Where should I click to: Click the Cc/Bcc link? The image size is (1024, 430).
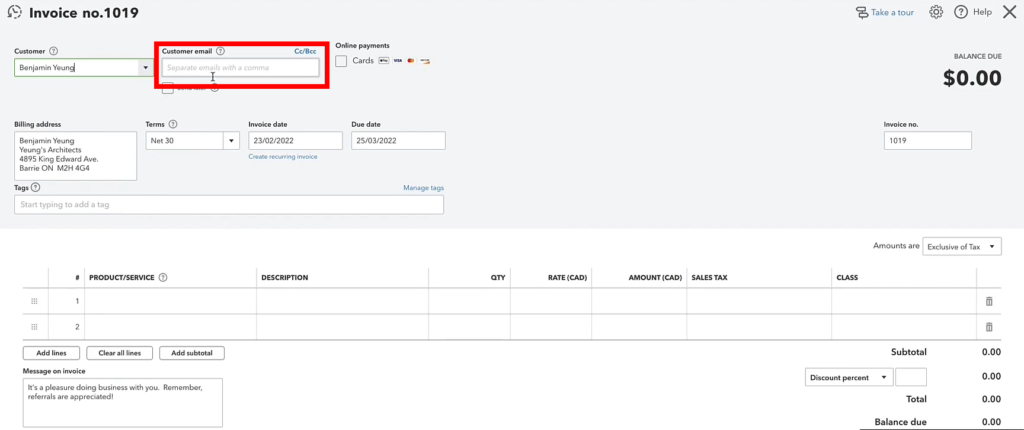[305, 51]
